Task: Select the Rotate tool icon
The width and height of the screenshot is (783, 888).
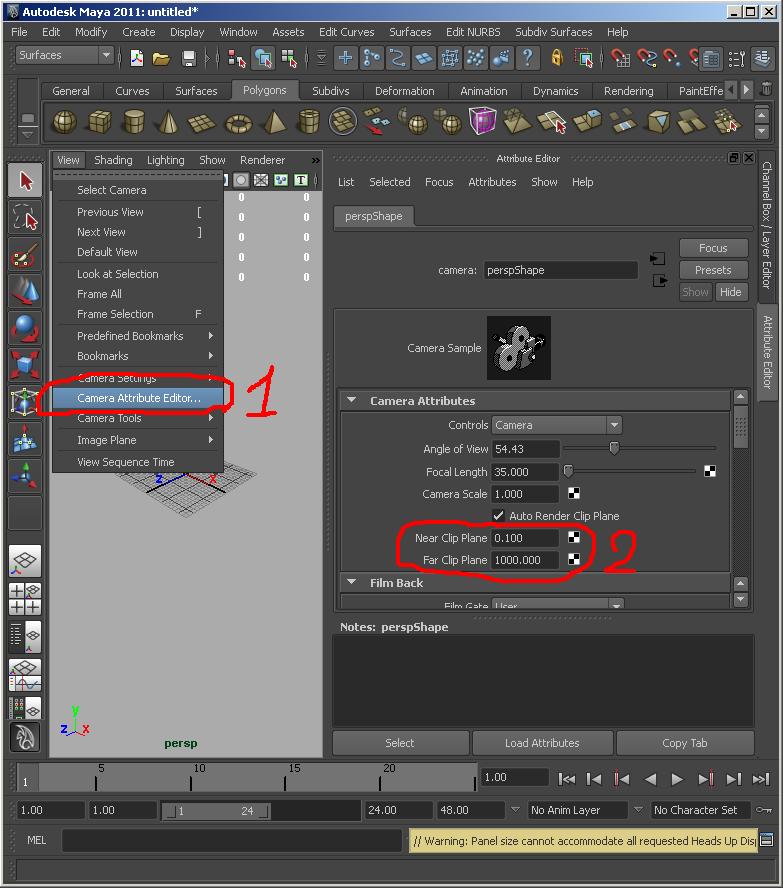Action: (x=26, y=328)
